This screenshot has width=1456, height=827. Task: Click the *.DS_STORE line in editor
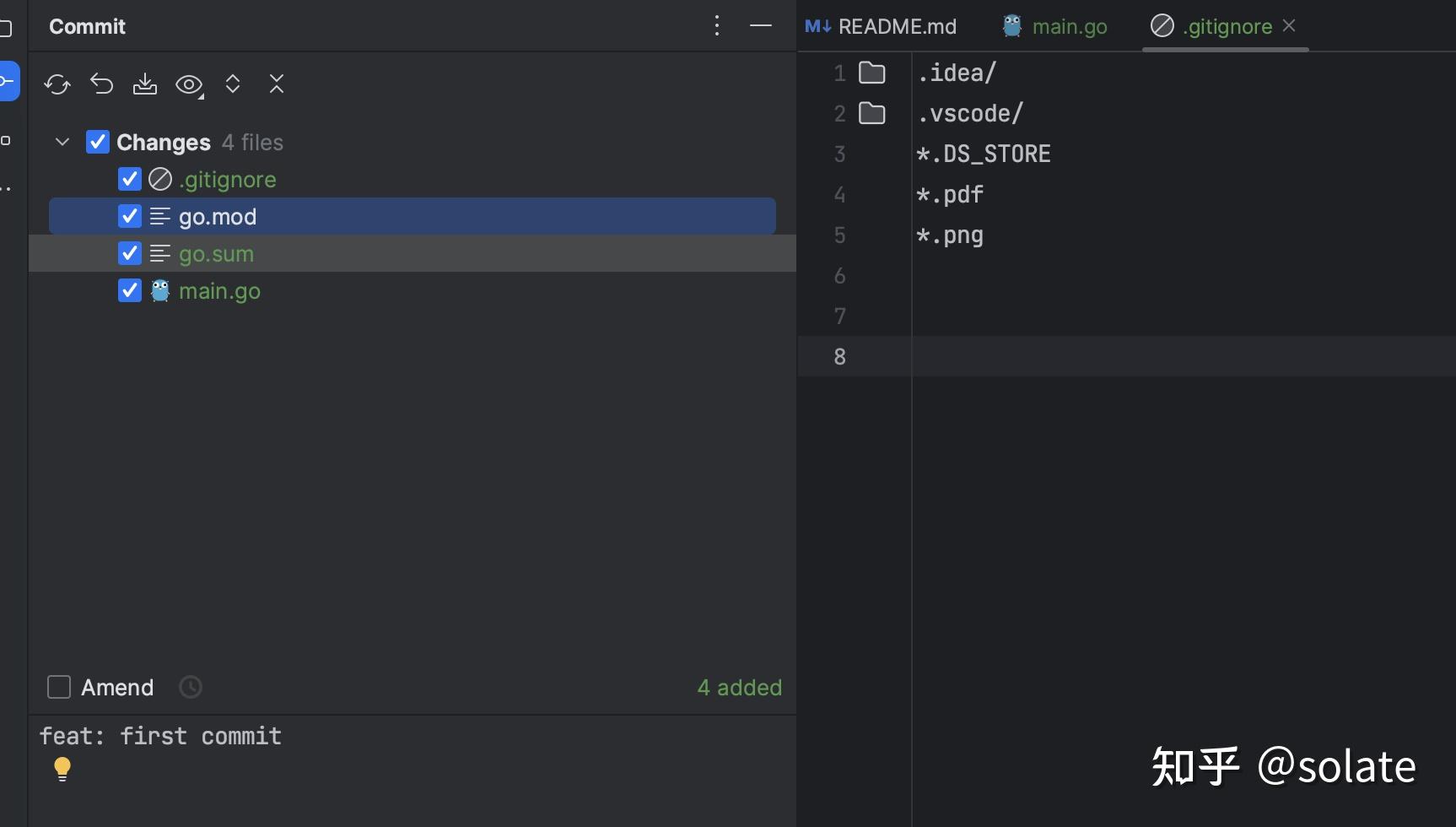point(984,154)
